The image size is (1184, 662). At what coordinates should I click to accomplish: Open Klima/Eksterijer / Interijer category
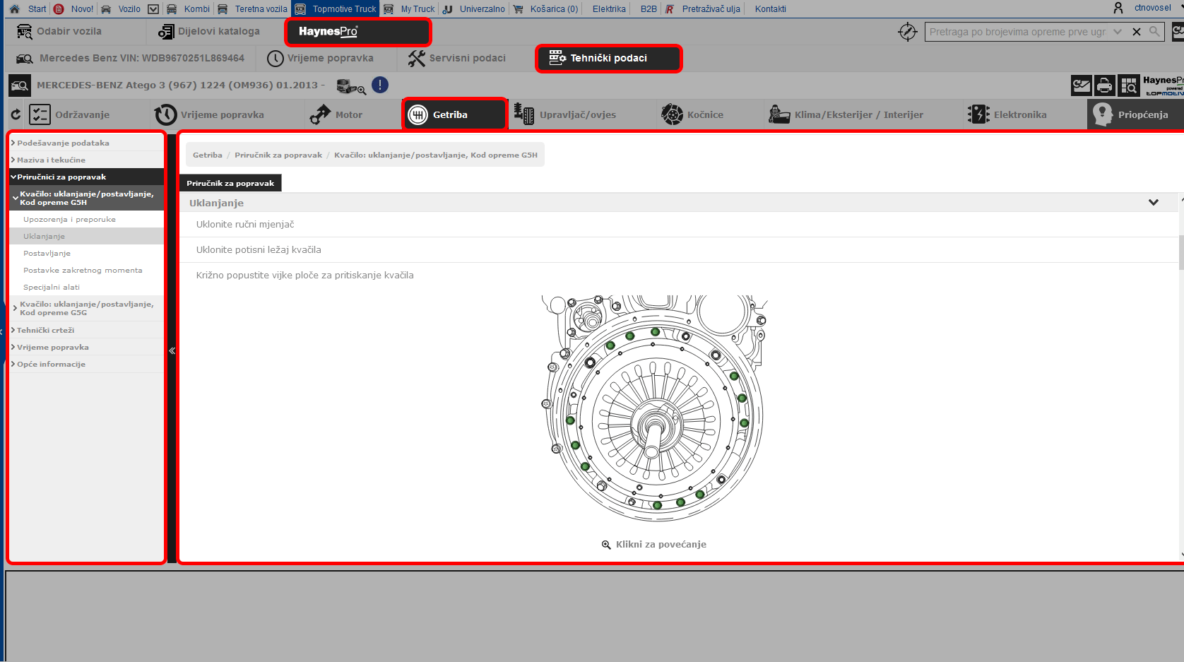tap(846, 115)
